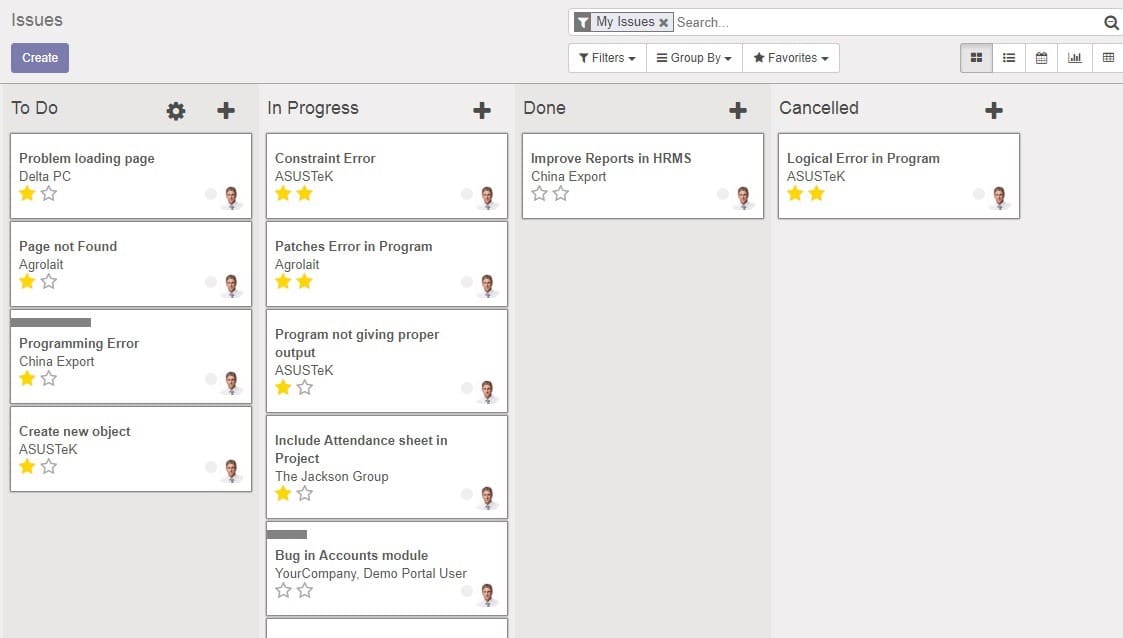Click assignee avatar on Problem loading page

(x=231, y=198)
